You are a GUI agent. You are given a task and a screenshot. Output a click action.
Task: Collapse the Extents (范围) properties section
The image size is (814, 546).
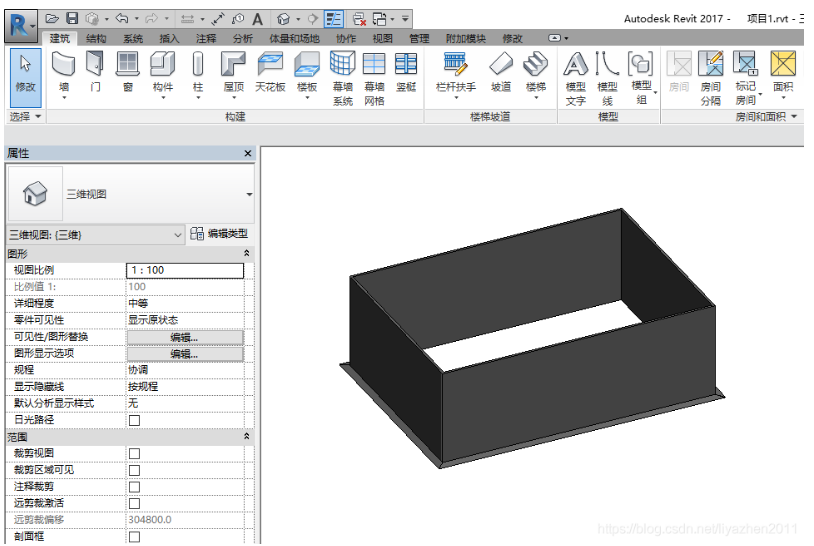(247, 436)
